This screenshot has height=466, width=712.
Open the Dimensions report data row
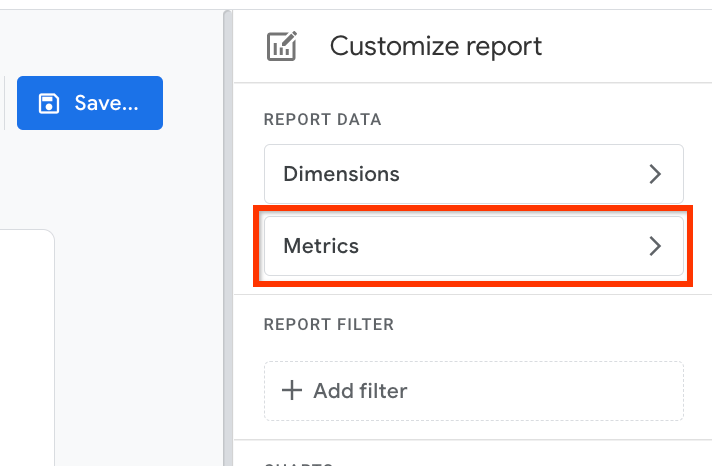click(x=474, y=174)
